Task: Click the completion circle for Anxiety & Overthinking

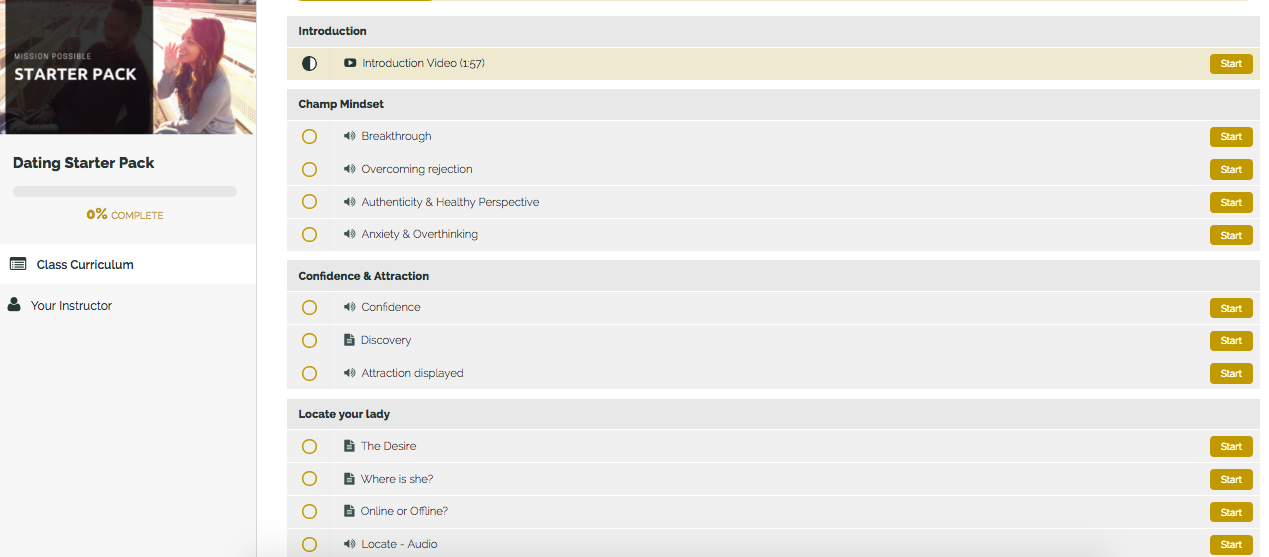Action: [309, 234]
